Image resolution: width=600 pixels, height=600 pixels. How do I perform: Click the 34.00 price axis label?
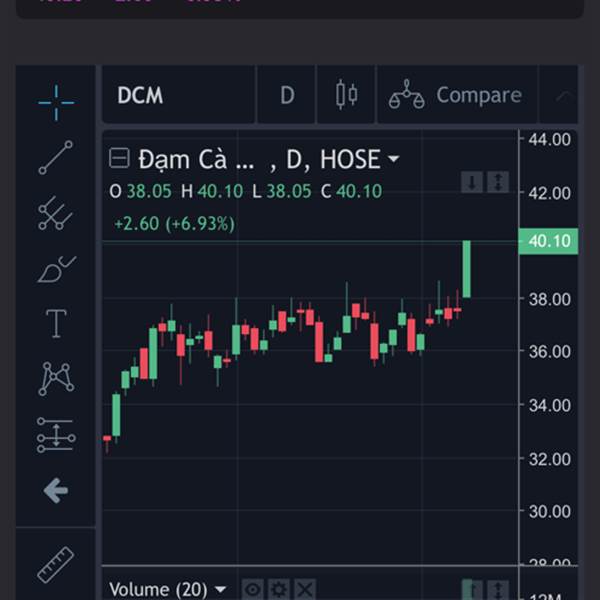(549, 406)
